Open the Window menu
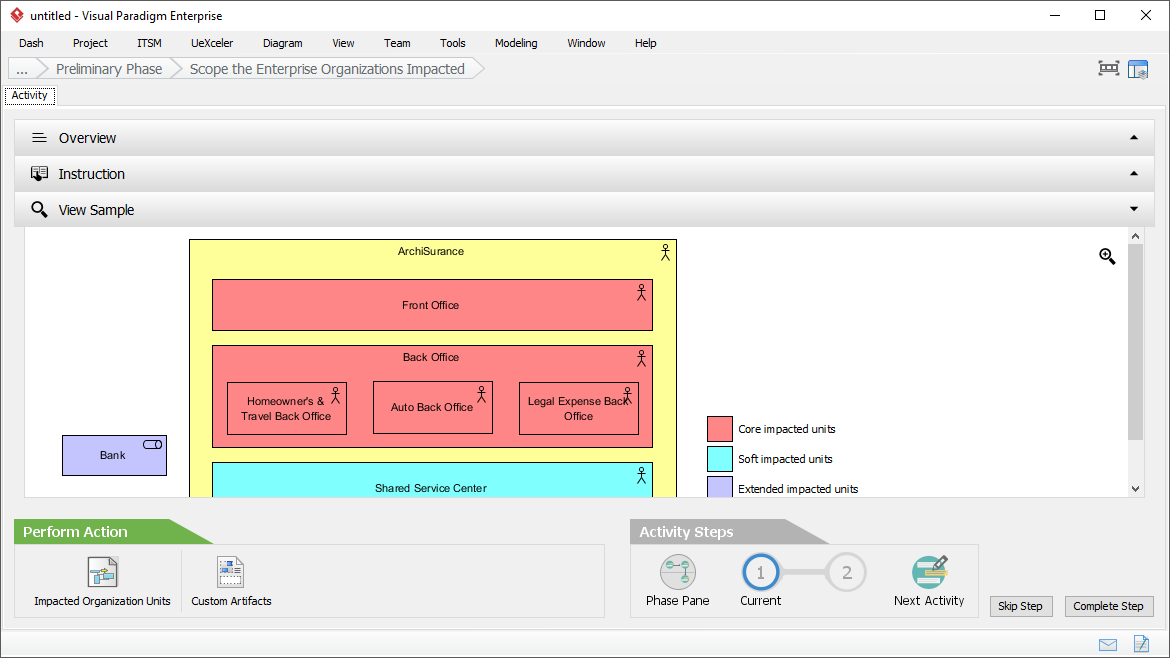1170x658 pixels. click(586, 43)
